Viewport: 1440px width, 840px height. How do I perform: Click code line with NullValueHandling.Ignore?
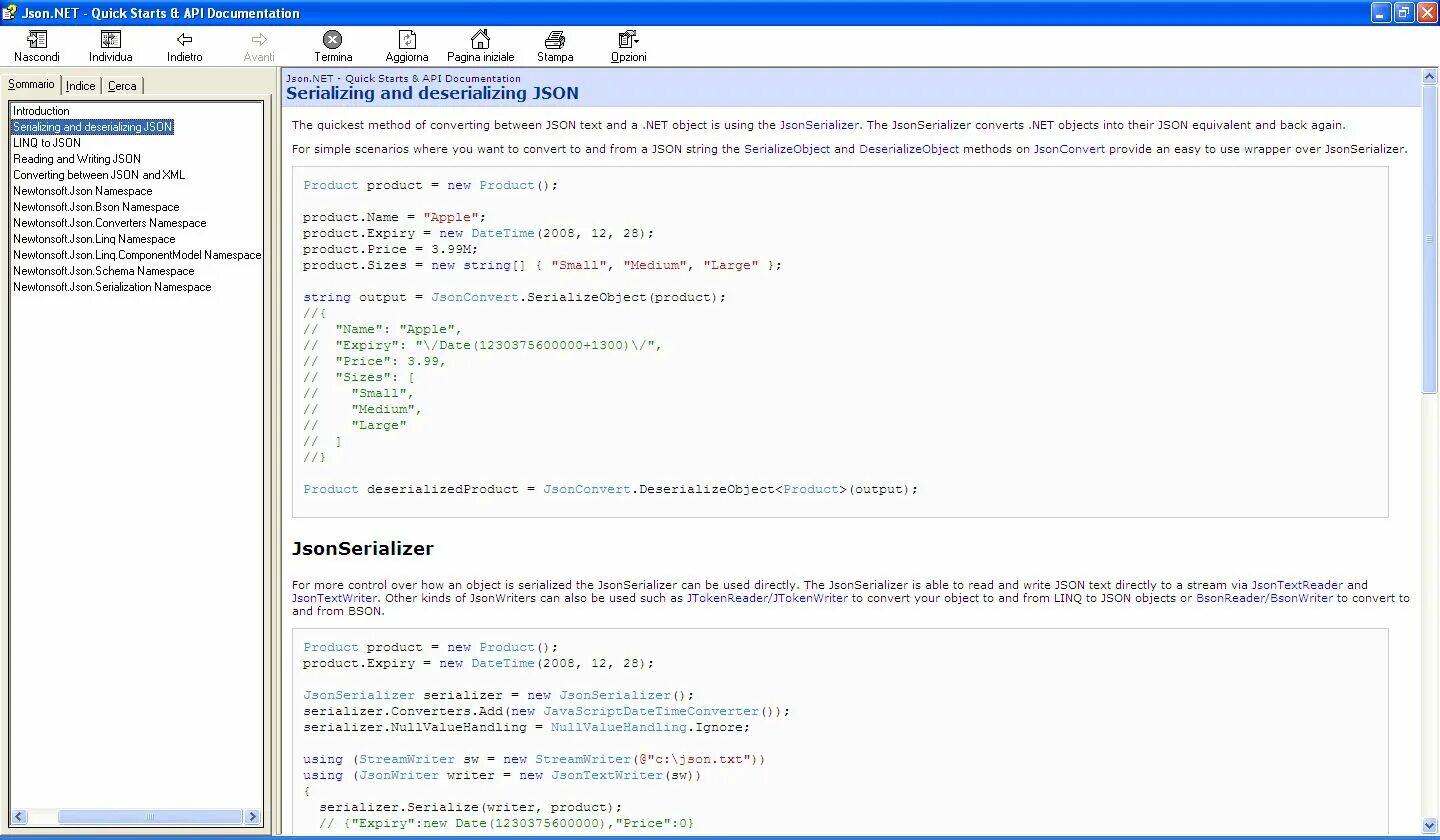click(x=527, y=727)
